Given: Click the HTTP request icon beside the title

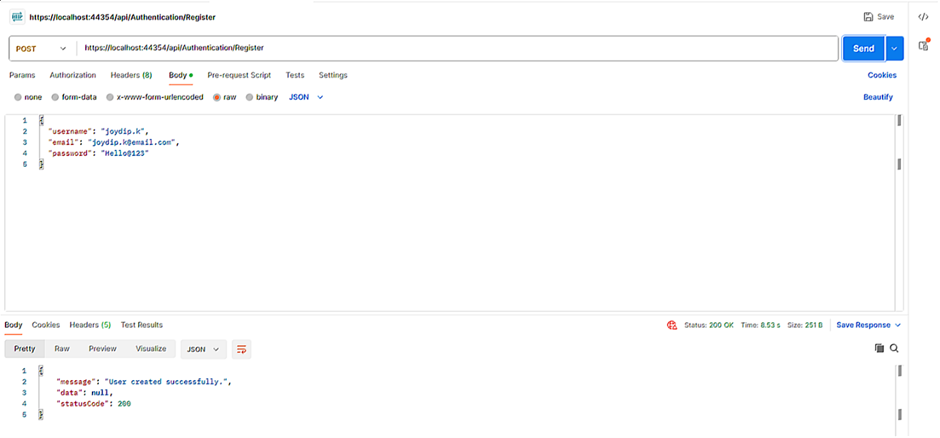Looking at the screenshot, I should tap(17, 17).
